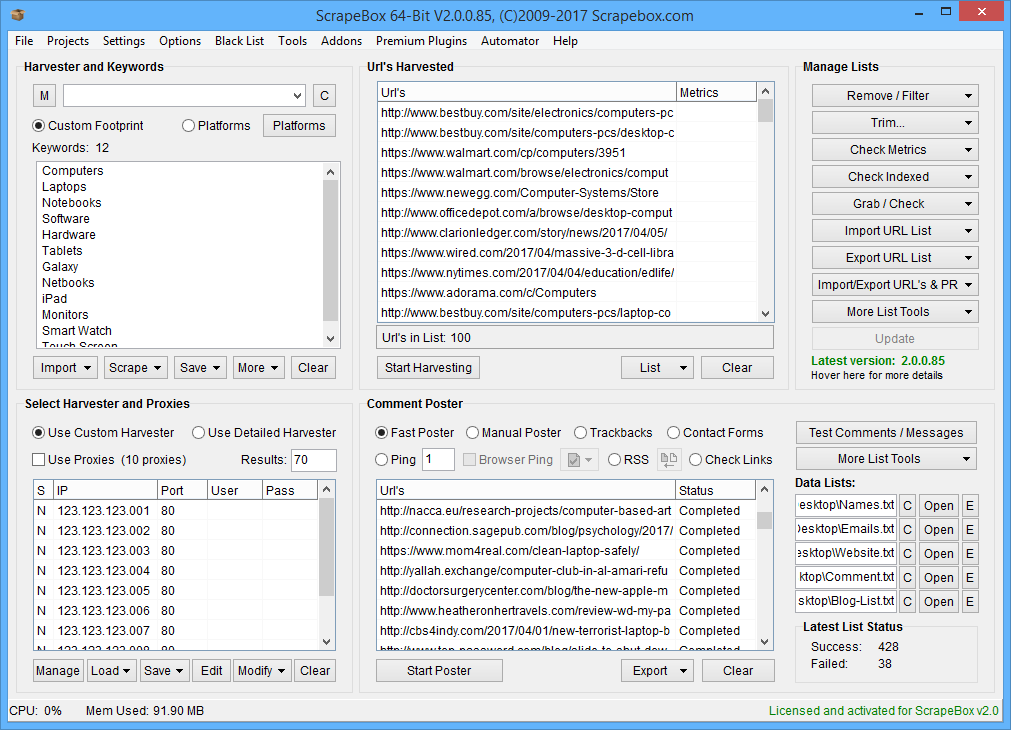
Task: Click the C icon next to Website.txt entry
Action: pos(907,553)
